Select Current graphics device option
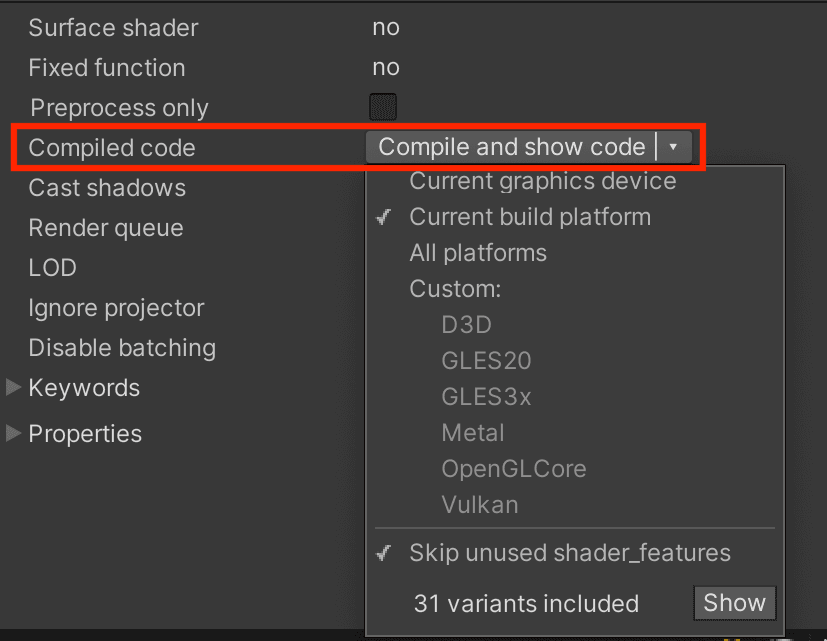Viewport: 827px width, 641px height. coord(542,181)
